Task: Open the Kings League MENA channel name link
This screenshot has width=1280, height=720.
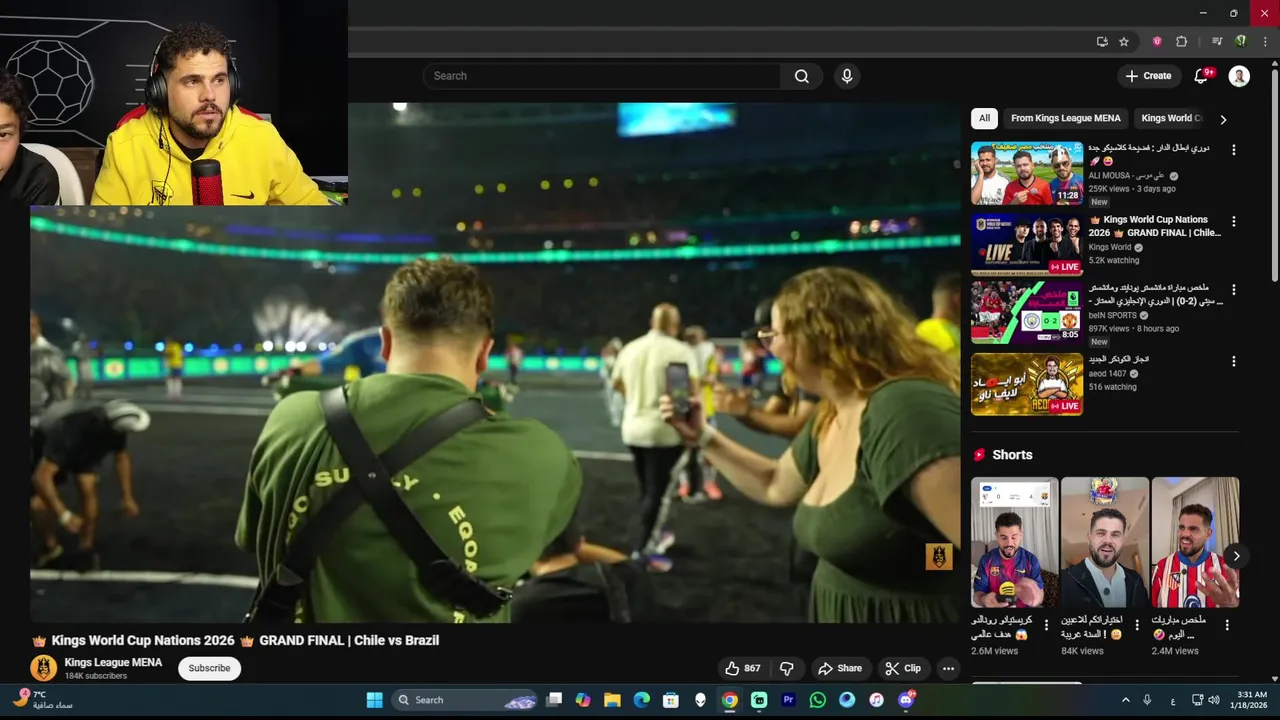Action: point(113,662)
